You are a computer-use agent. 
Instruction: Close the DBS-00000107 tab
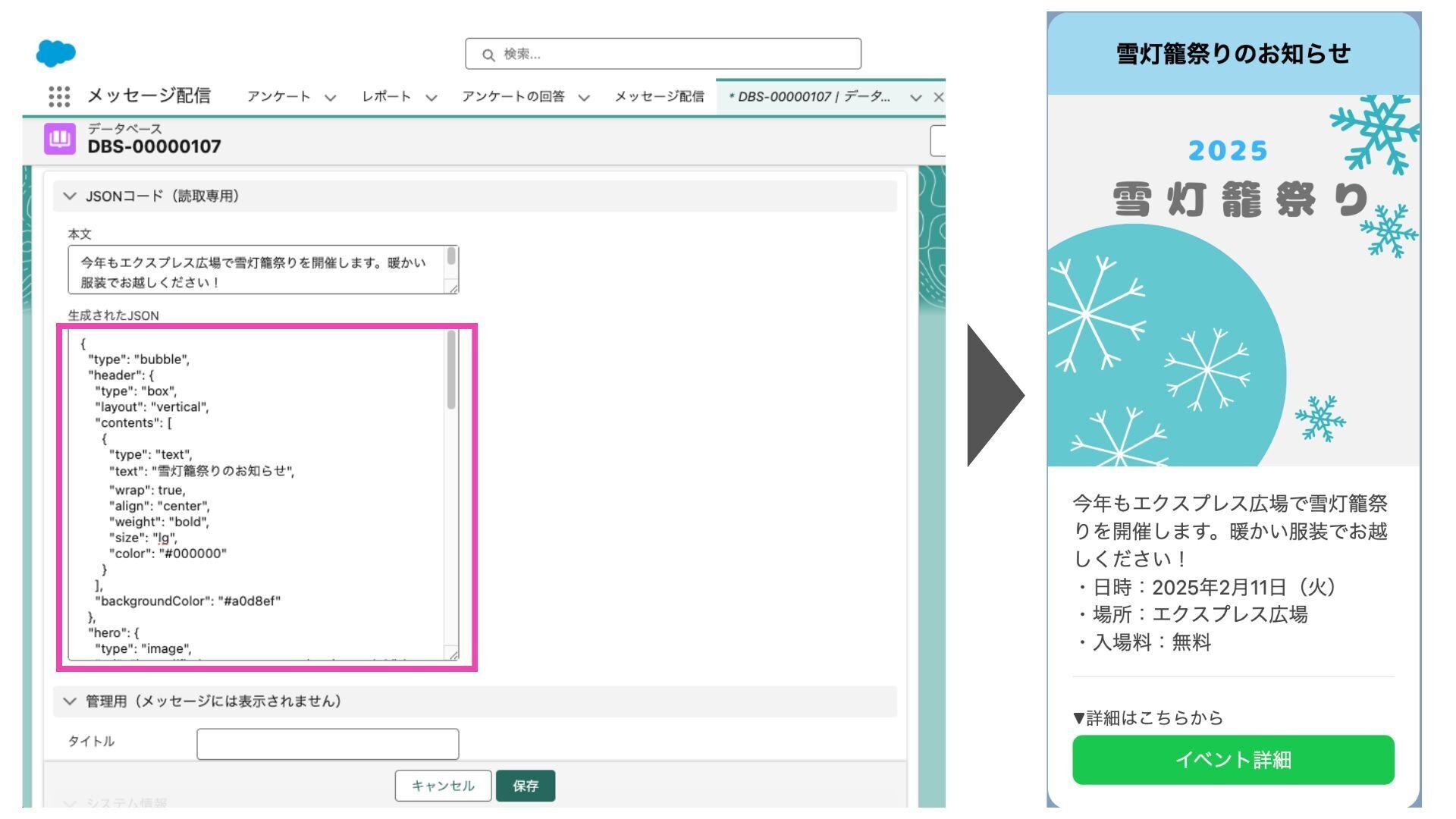[938, 97]
